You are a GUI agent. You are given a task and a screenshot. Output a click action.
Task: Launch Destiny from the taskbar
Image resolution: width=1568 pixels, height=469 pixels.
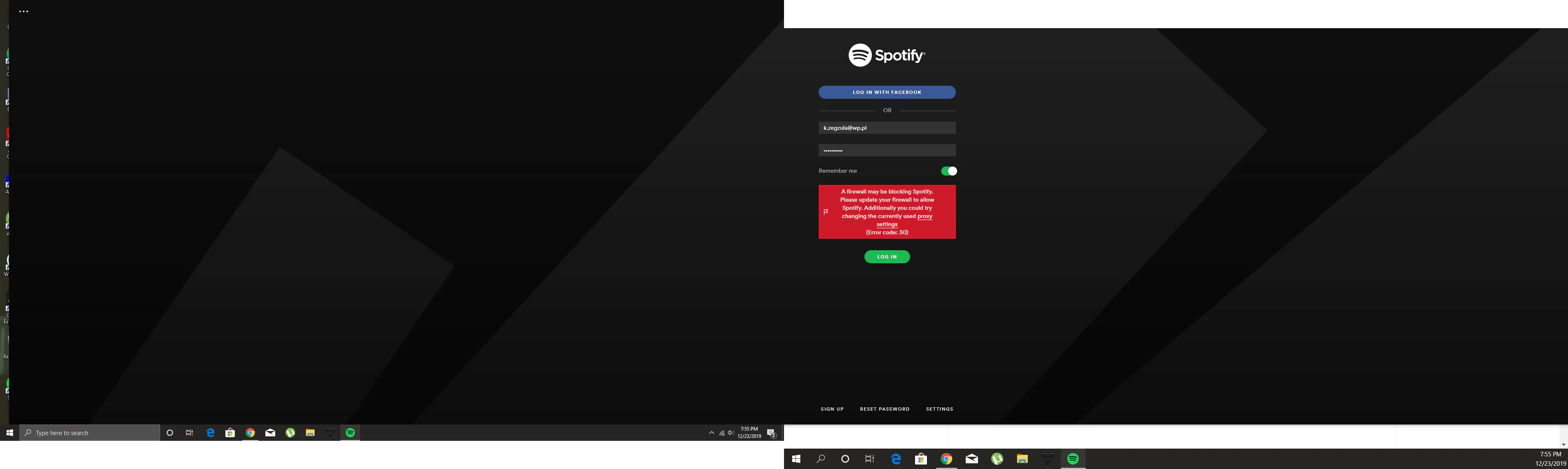(330, 433)
